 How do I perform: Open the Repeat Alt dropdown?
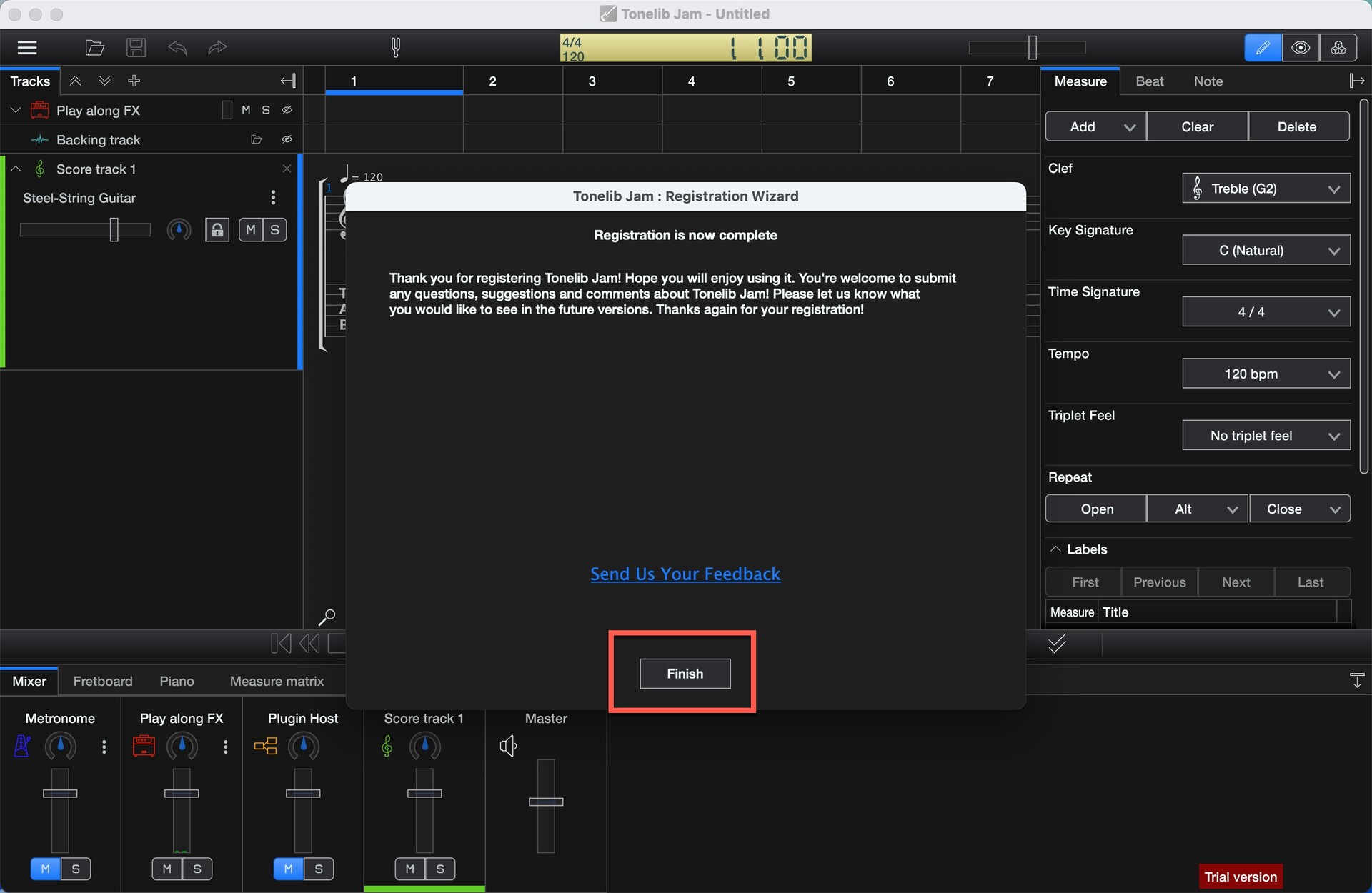pos(1198,509)
